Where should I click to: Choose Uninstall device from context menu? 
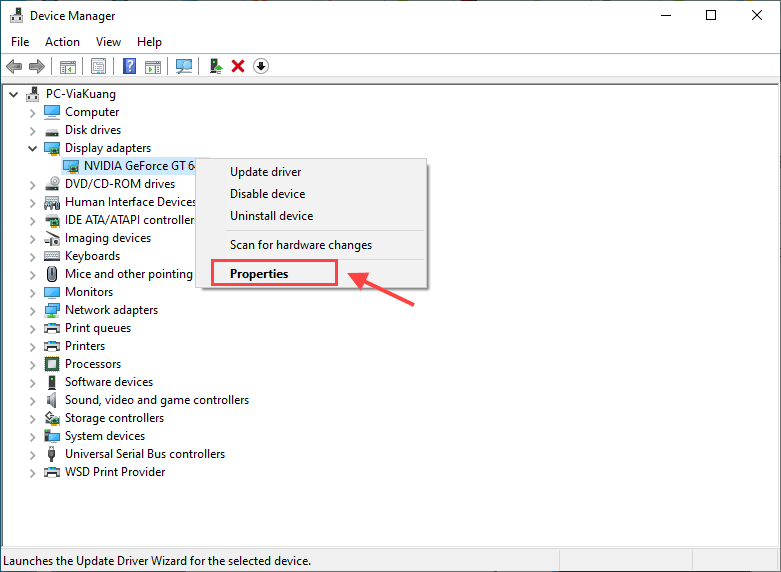coord(271,216)
